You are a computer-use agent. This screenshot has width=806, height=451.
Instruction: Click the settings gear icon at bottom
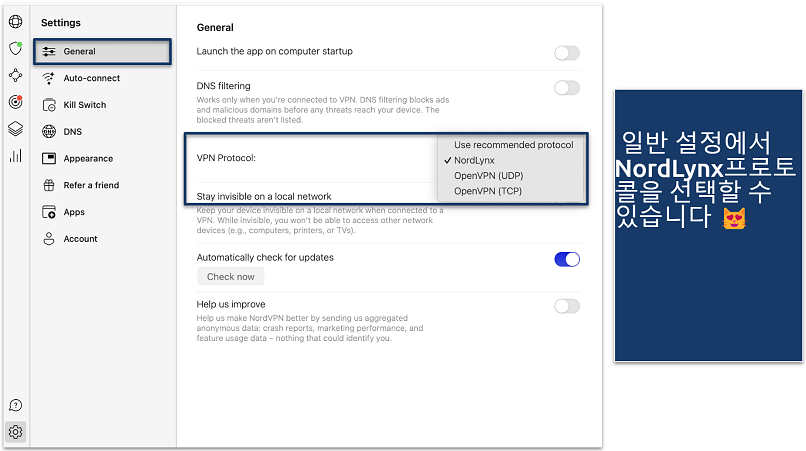(15, 432)
